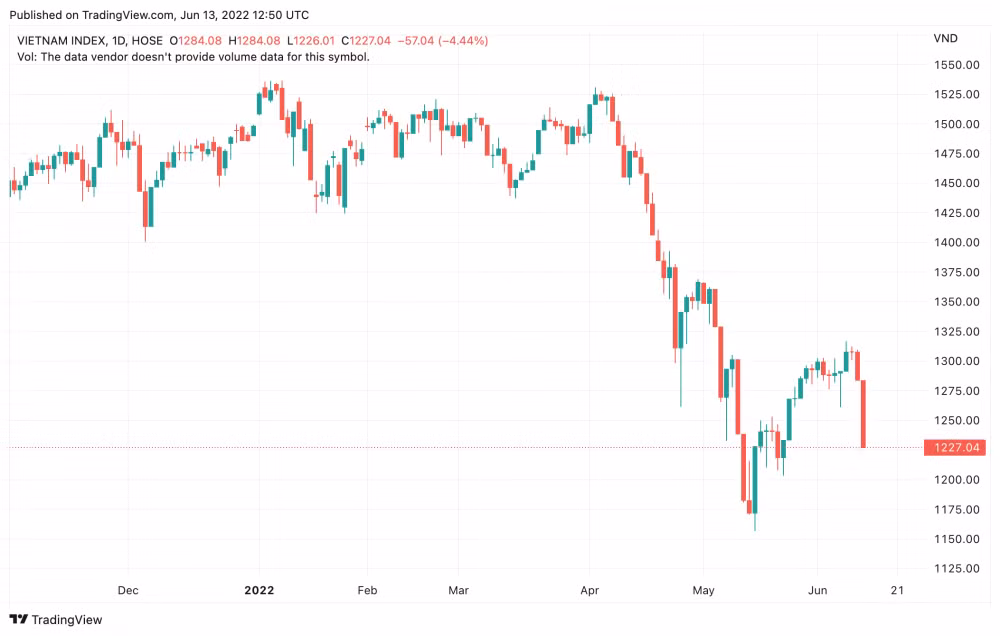Click the Mar time axis label
Image resolution: width=1000 pixels, height=636 pixels.
click(x=459, y=590)
